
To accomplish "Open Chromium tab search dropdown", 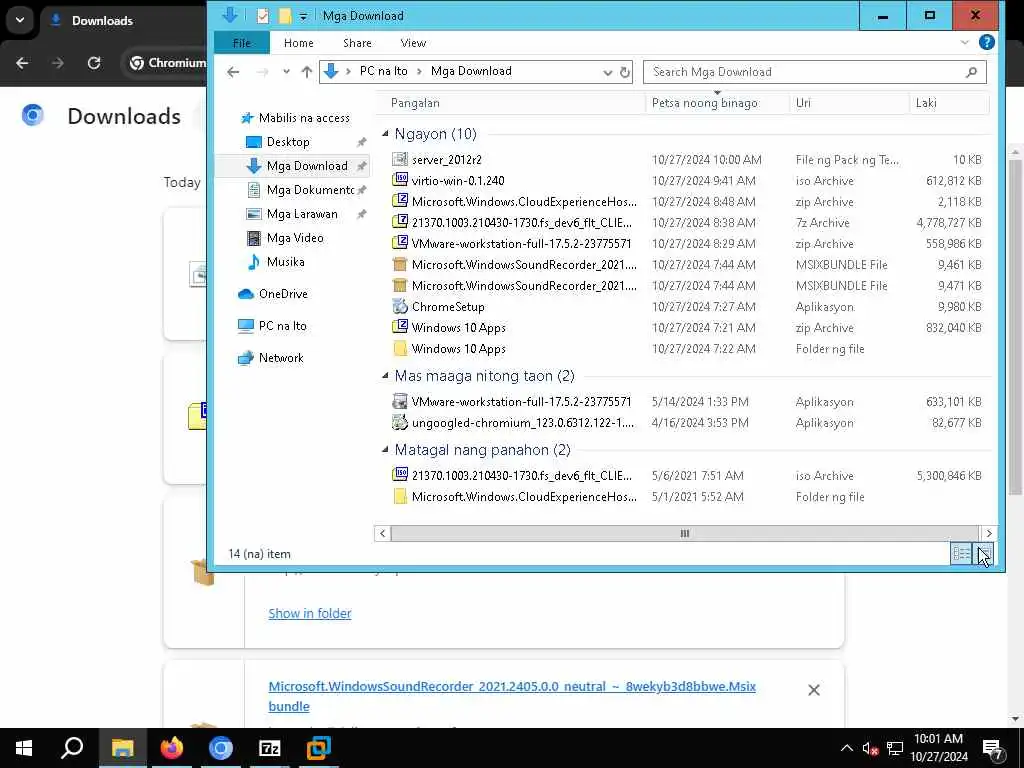I will (x=20, y=20).
